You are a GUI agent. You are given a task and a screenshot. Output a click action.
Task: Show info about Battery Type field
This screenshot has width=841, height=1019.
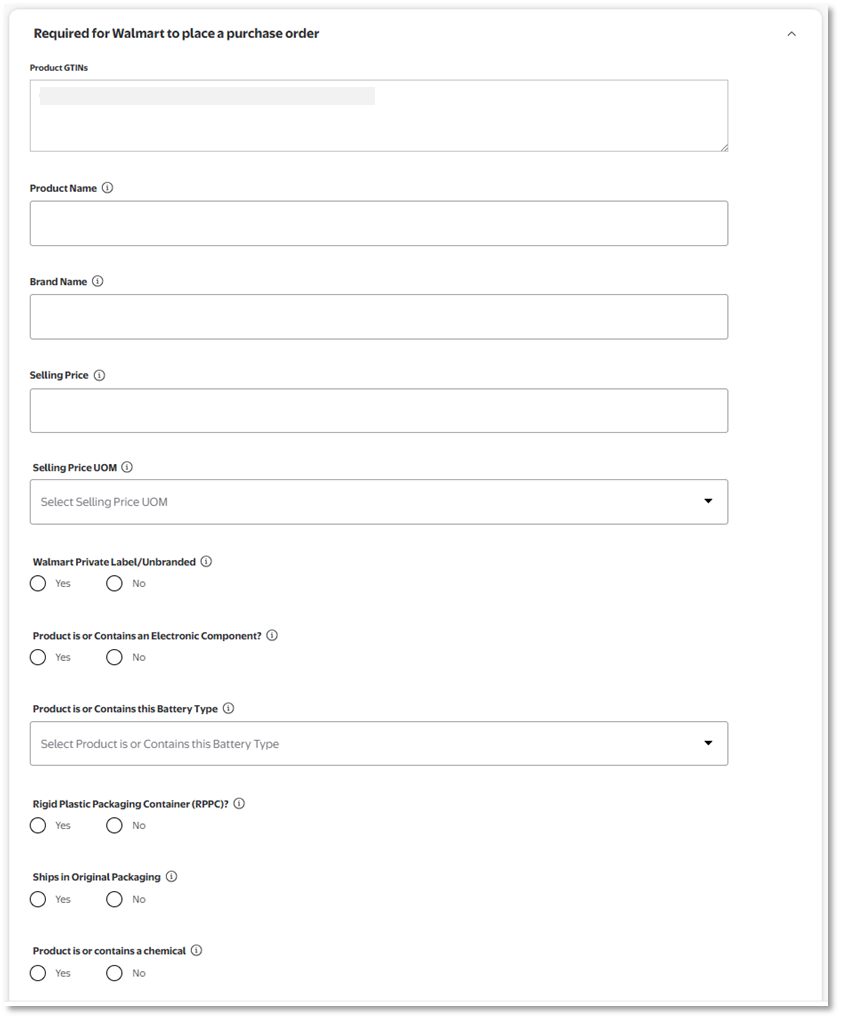click(x=228, y=709)
